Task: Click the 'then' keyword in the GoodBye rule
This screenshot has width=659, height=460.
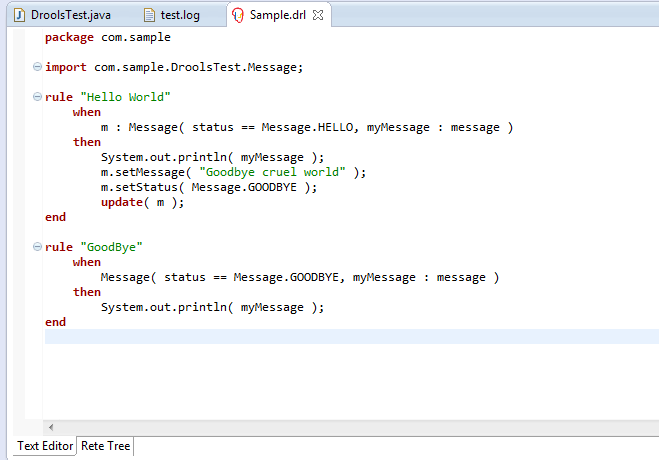Action: (87, 292)
